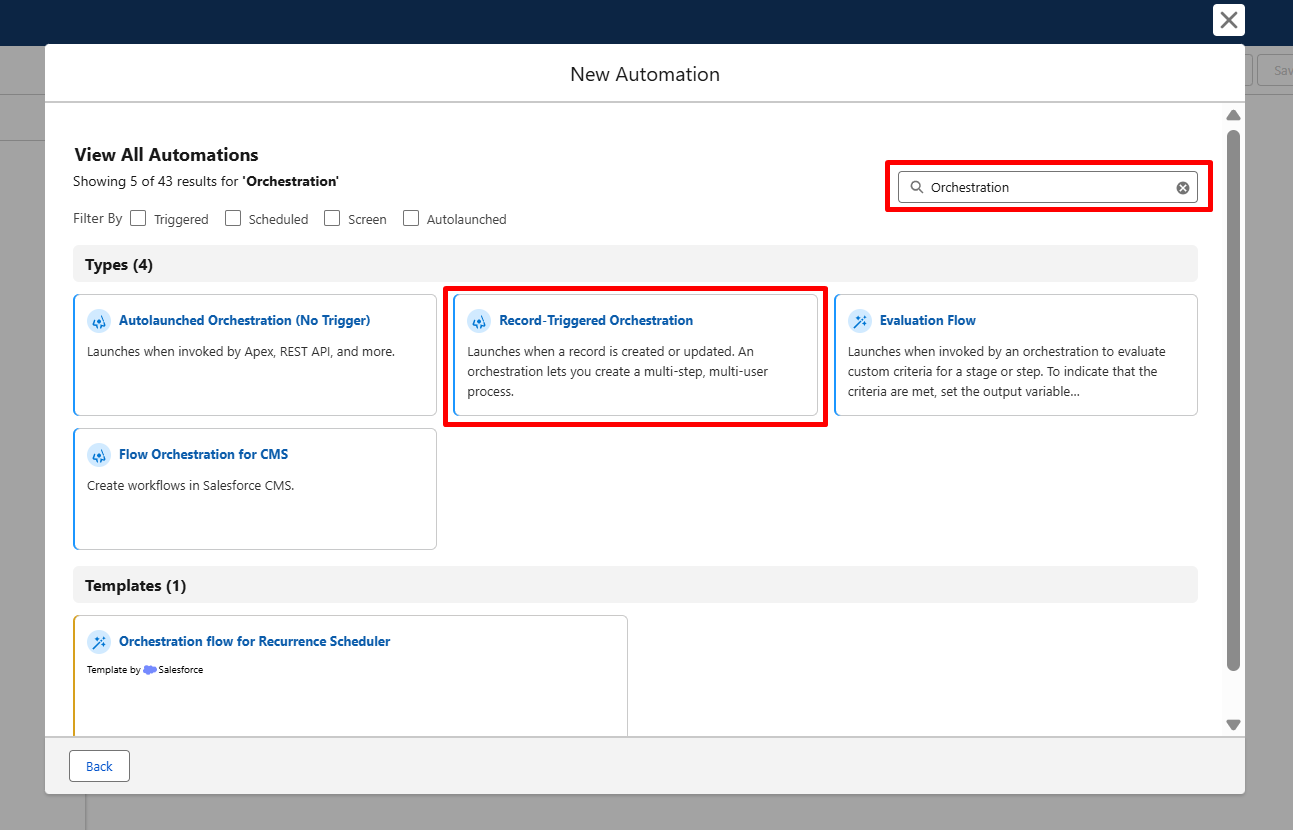Screen dimensions: 1293x830
Task: Enable the Scheduled filter checkbox
Action: pos(233,218)
